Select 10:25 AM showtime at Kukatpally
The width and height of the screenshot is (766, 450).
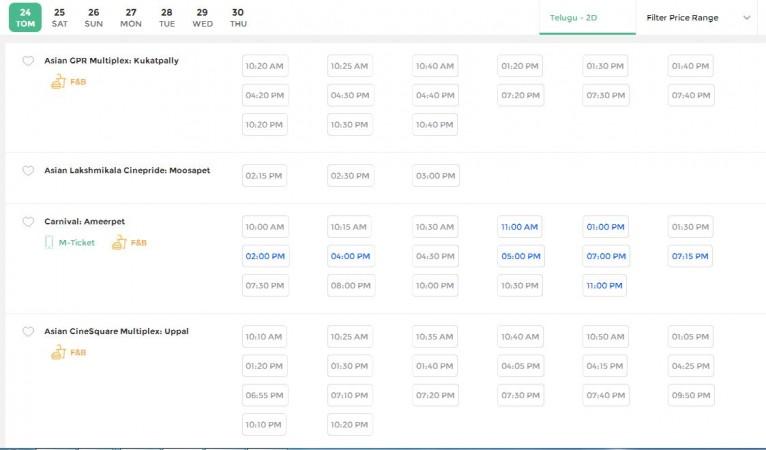point(350,66)
